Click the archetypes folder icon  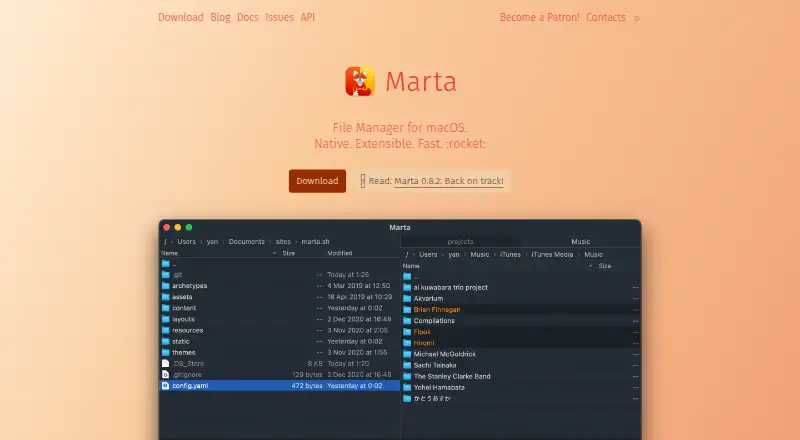[165, 286]
